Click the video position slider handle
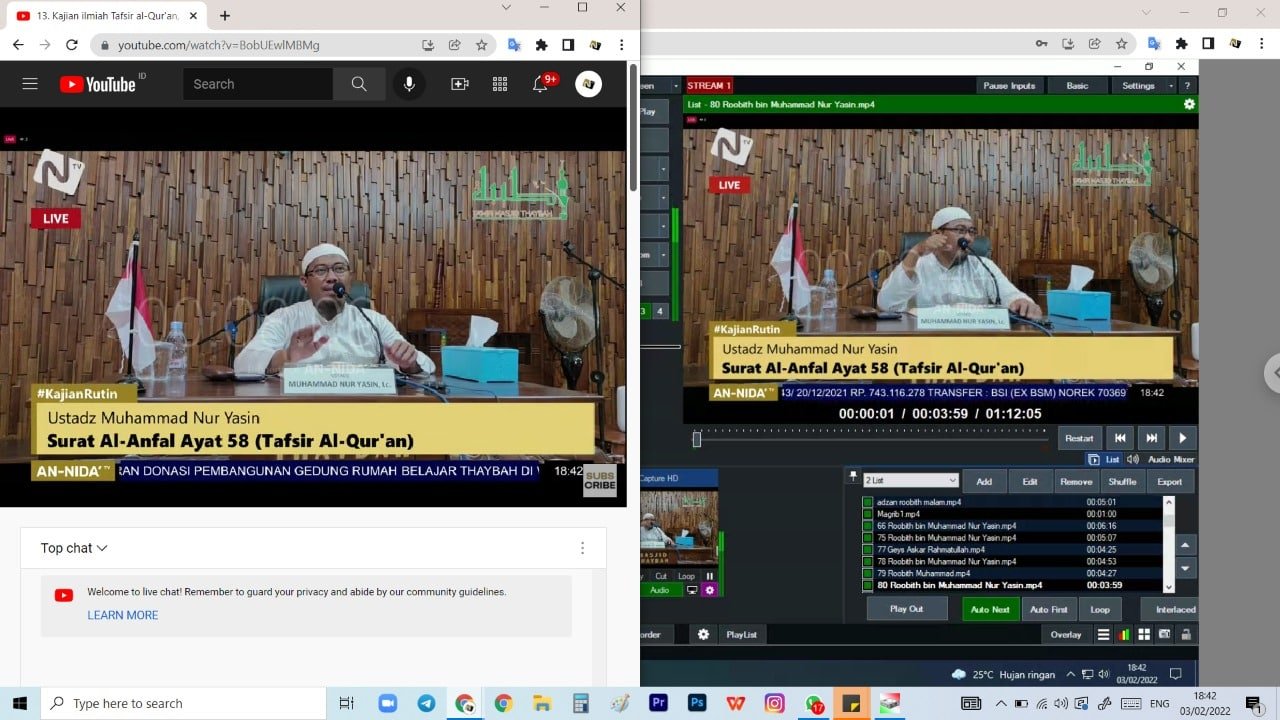The width and height of the screenshot is (1280, 720). (x=697, y=439)
